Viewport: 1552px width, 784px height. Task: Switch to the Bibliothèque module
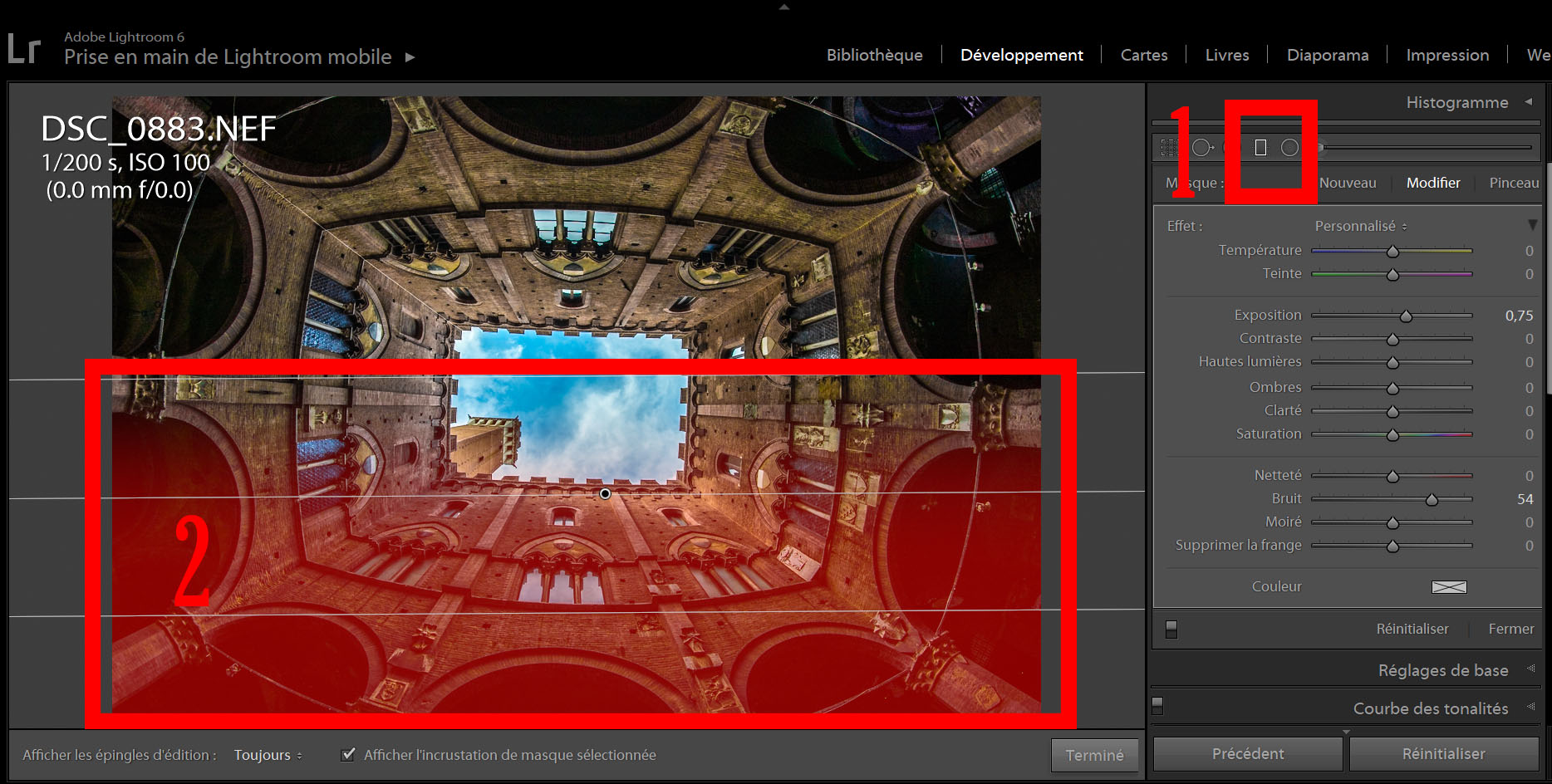(x=874, y=55)
